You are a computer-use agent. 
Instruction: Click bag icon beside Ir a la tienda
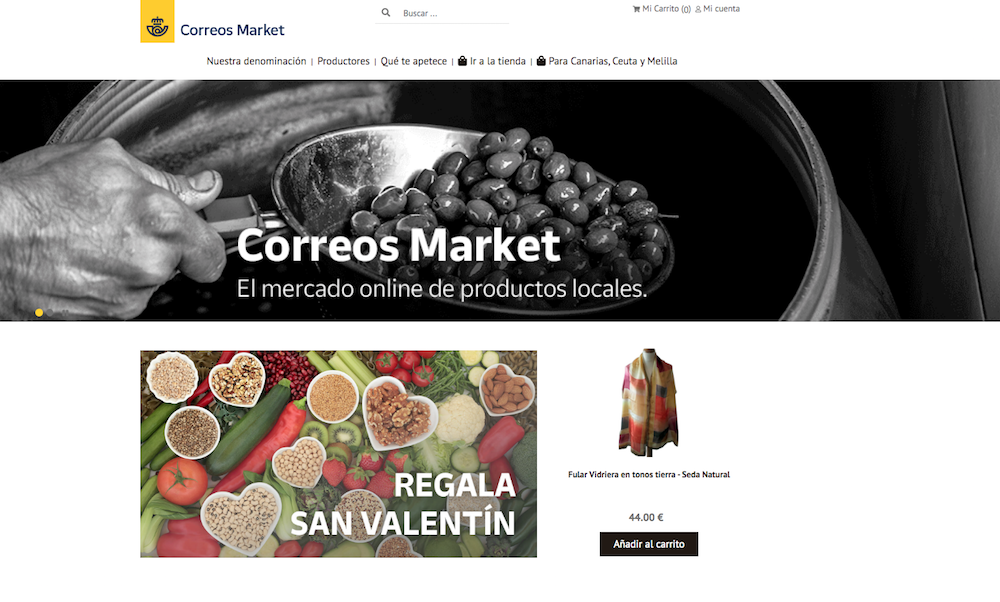tap(462, 61)
